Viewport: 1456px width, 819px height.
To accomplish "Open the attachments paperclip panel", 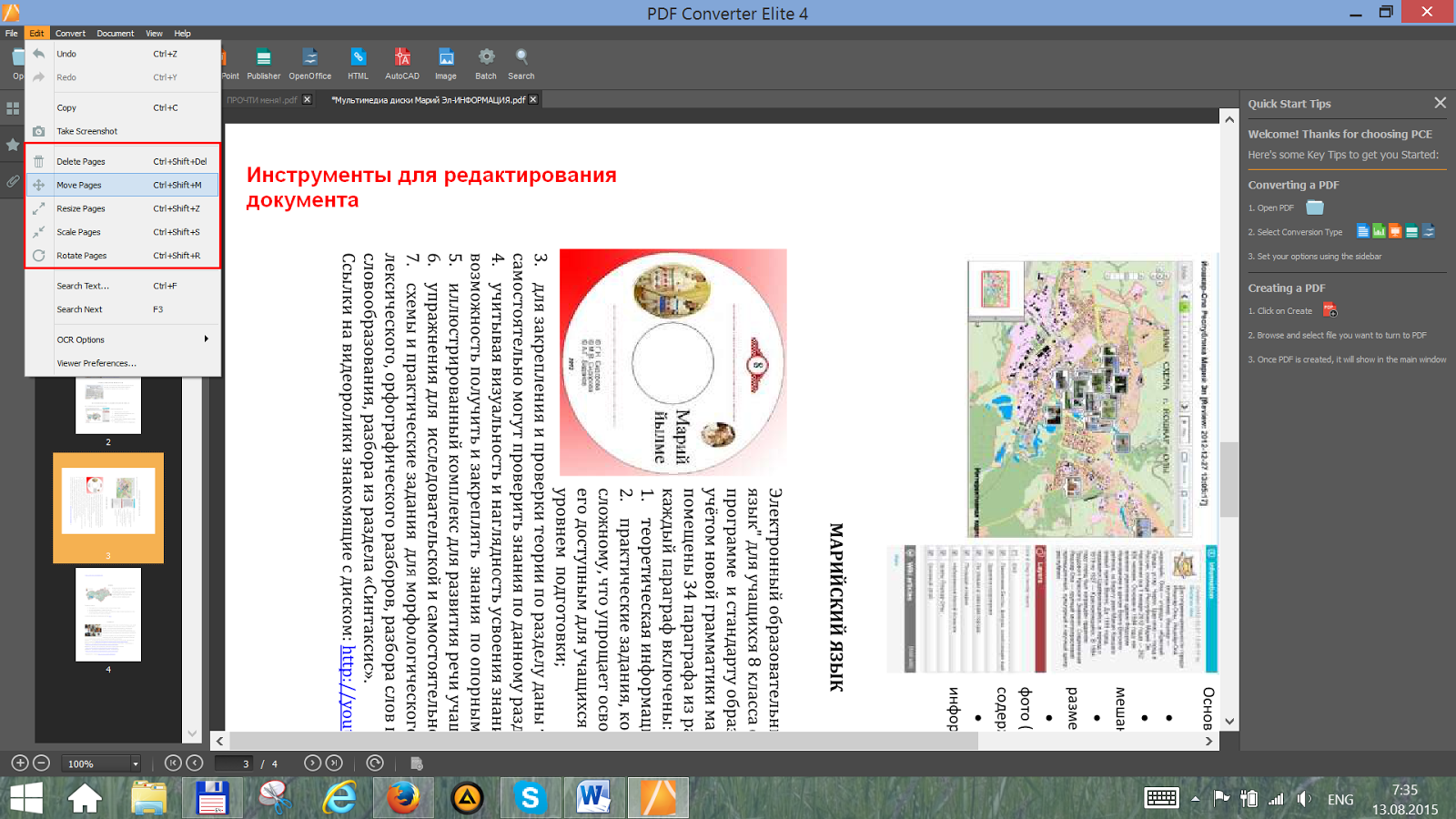I will (13, 181).
